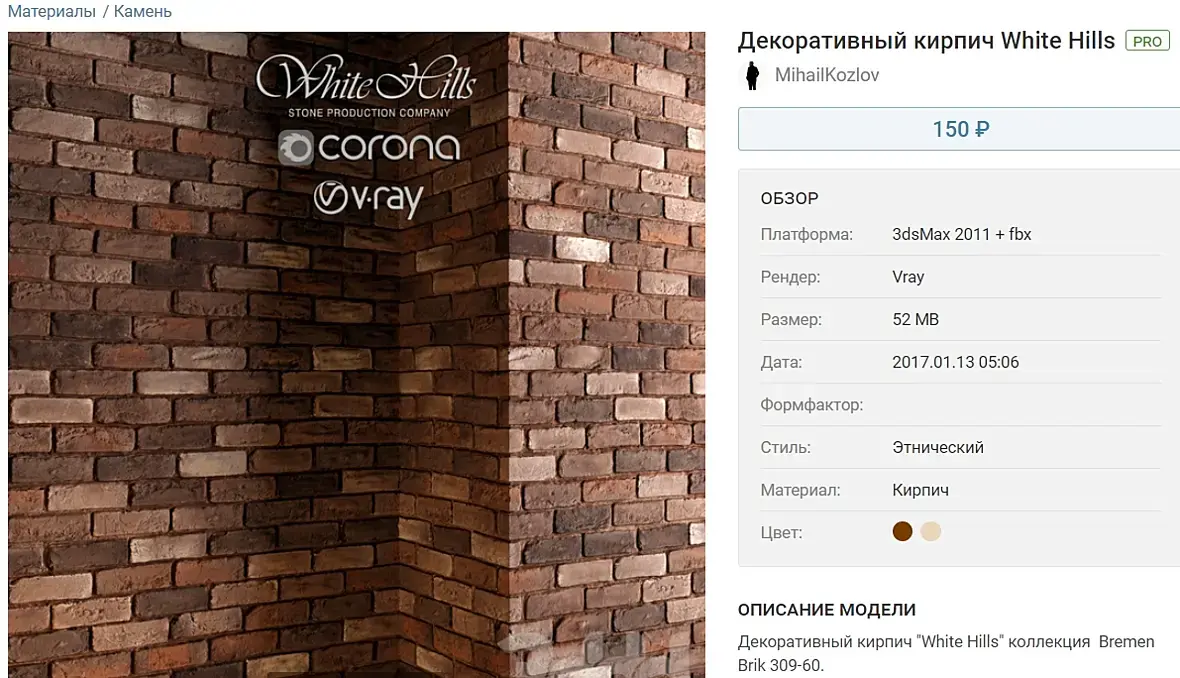Open the Камень category breadcrumb
The image size is (1180, 678).
tap(142, 11)
